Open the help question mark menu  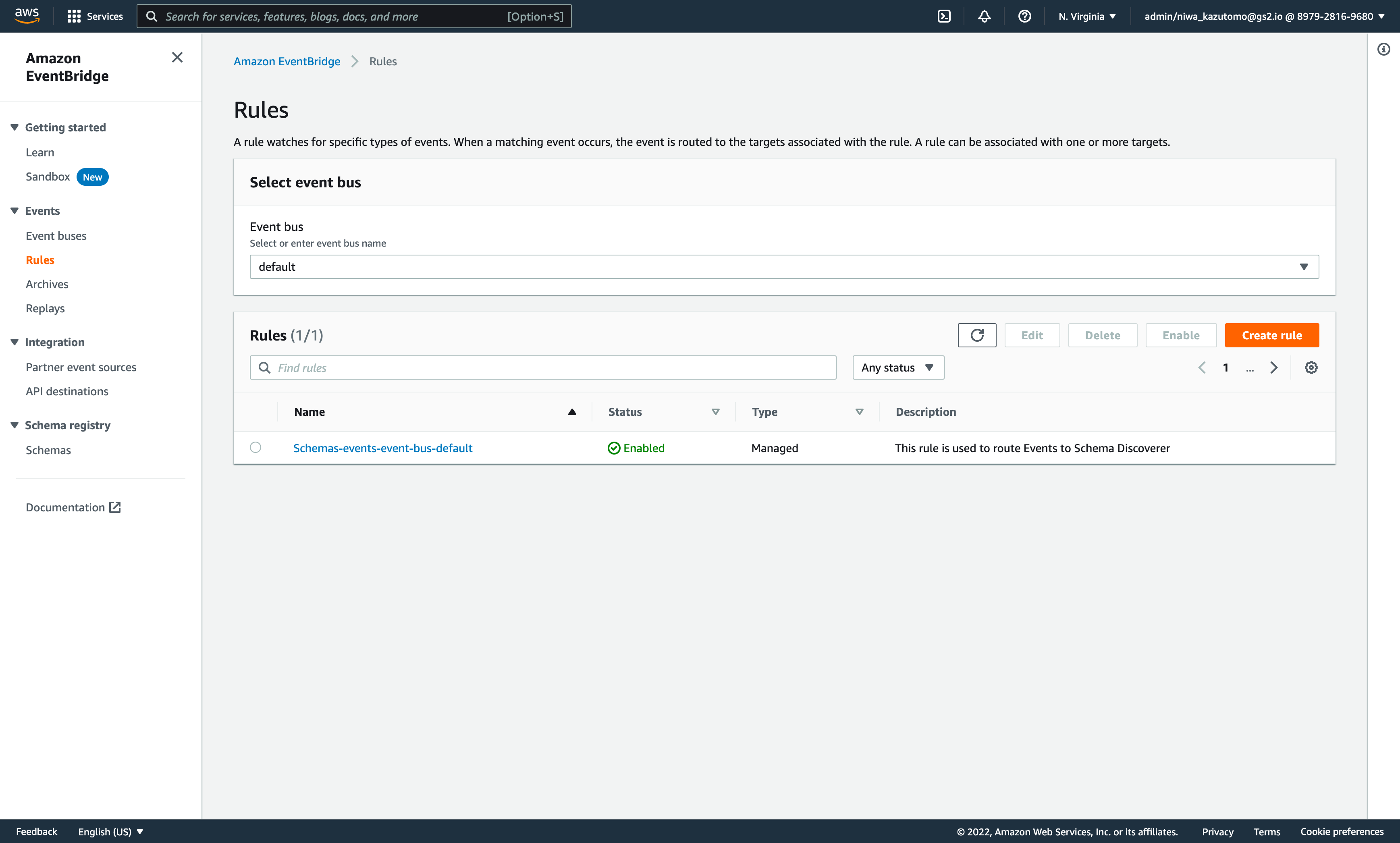(x=1024, y=17)
